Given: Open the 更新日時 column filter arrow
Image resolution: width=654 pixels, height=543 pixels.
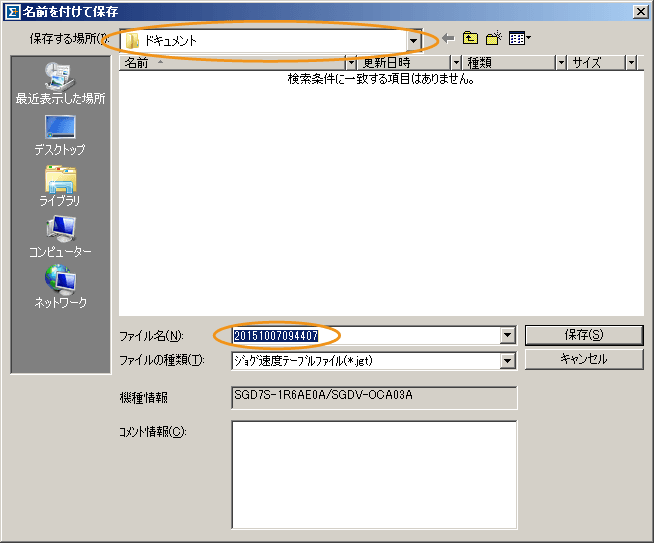Looking at the screenshot, I should (456, 63).
